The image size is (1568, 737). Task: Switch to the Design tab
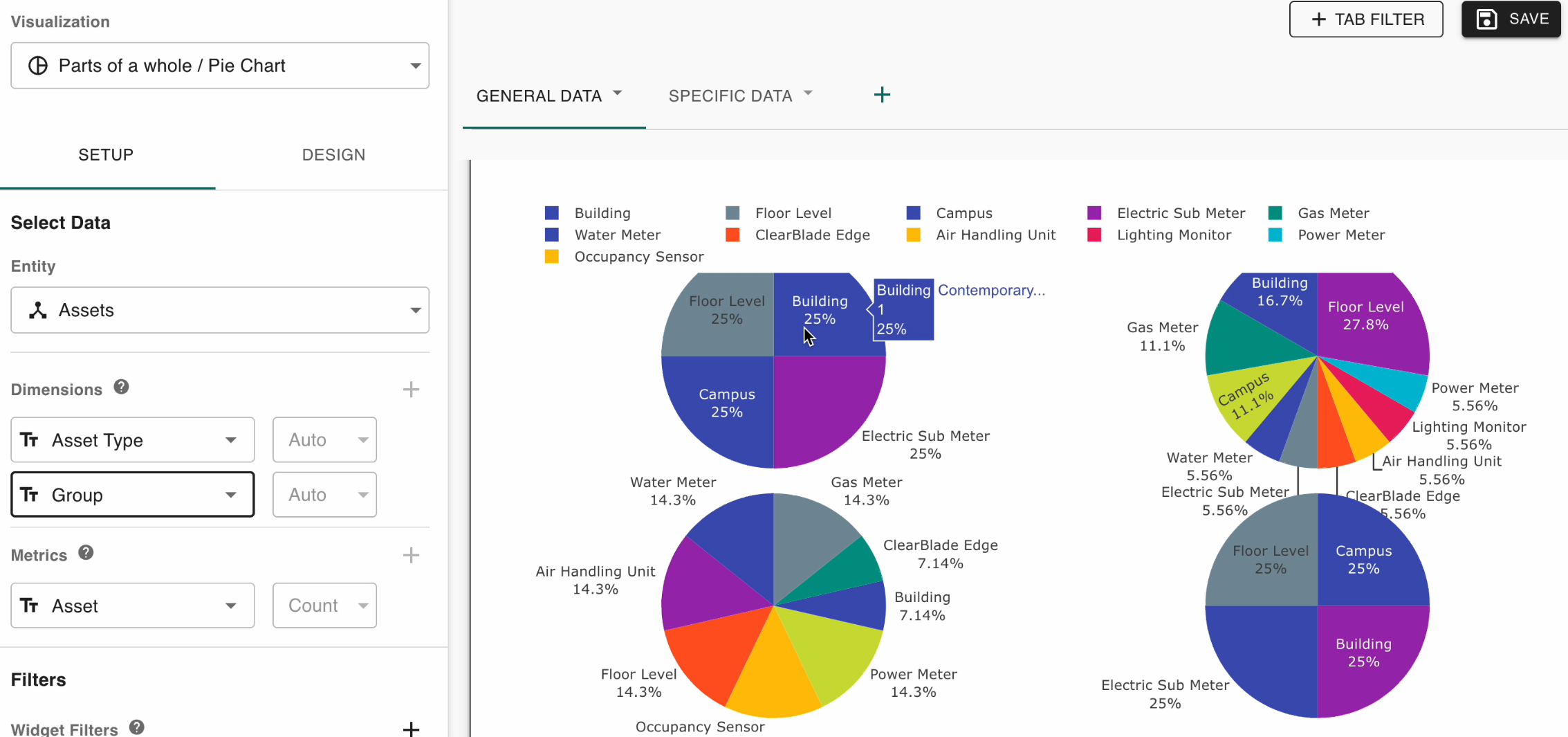point(333,155)
